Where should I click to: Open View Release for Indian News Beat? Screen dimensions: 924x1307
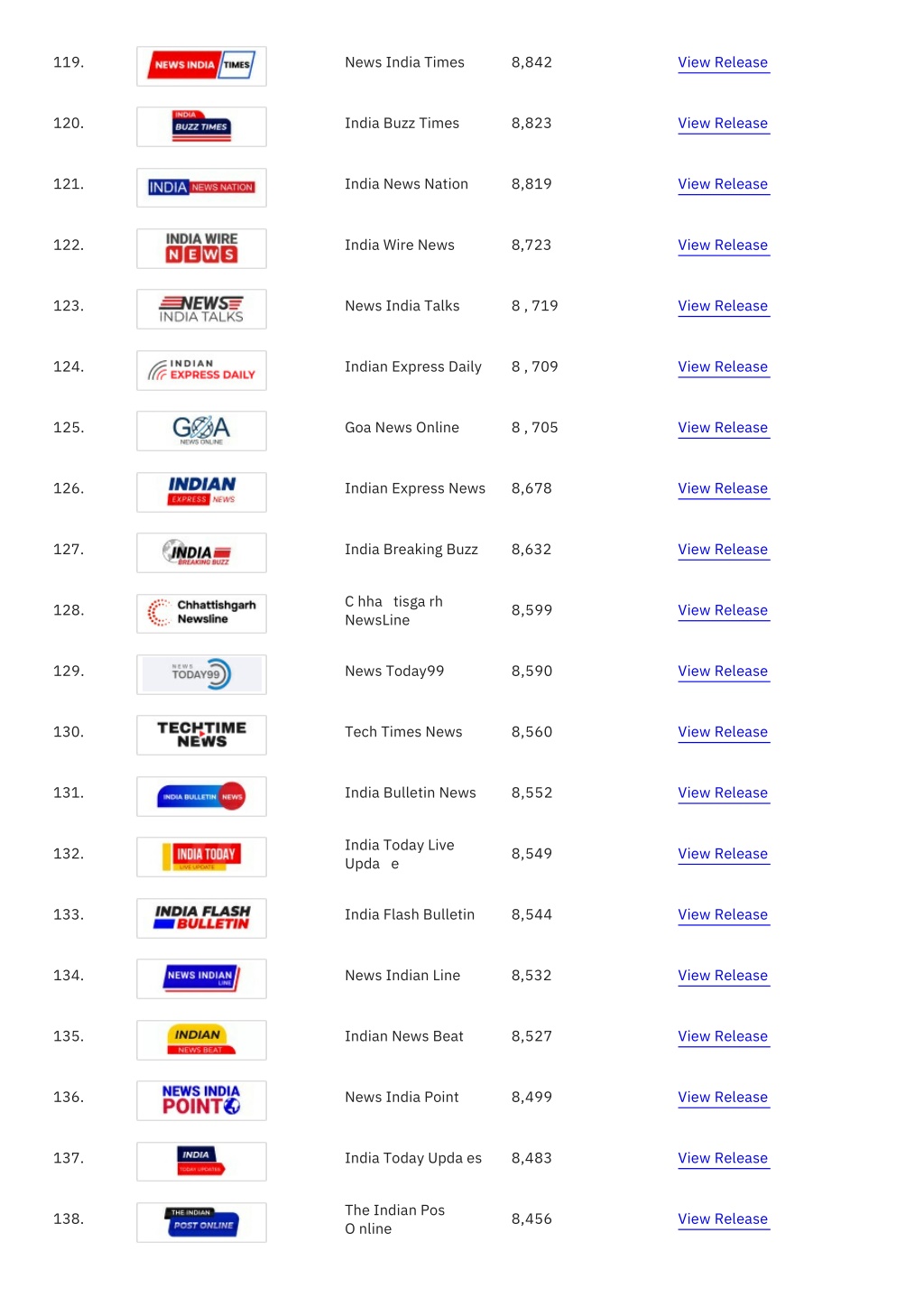point(723,1036)
